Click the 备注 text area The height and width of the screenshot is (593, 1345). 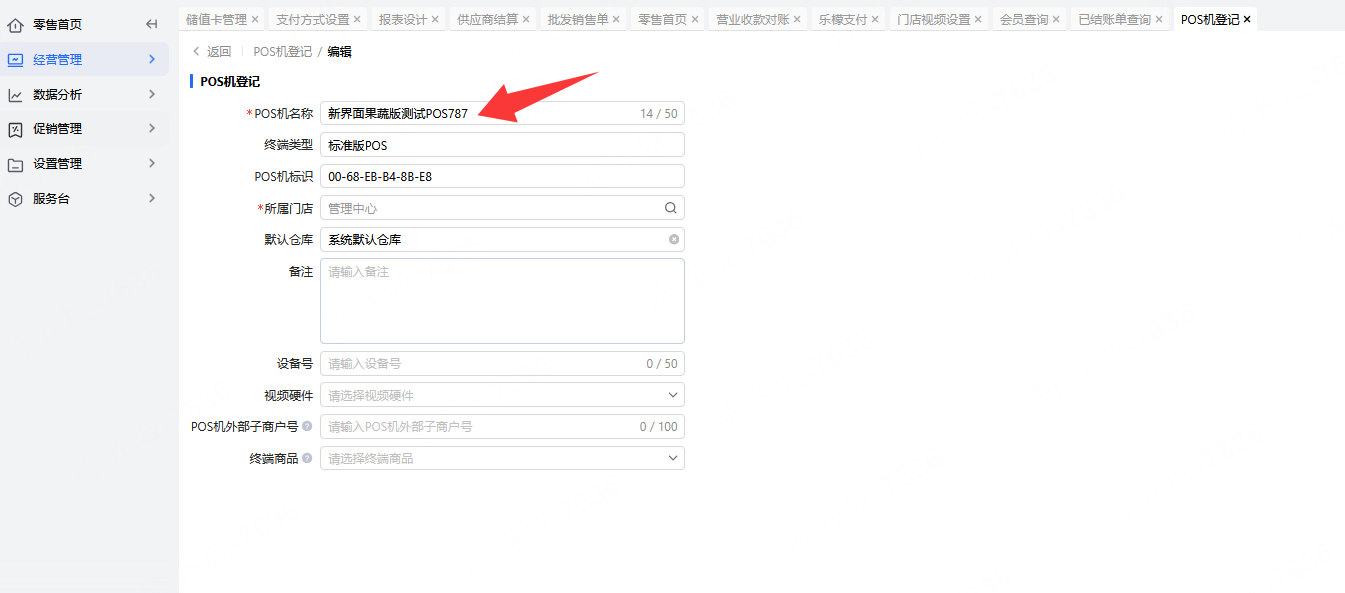click(502, 301)
